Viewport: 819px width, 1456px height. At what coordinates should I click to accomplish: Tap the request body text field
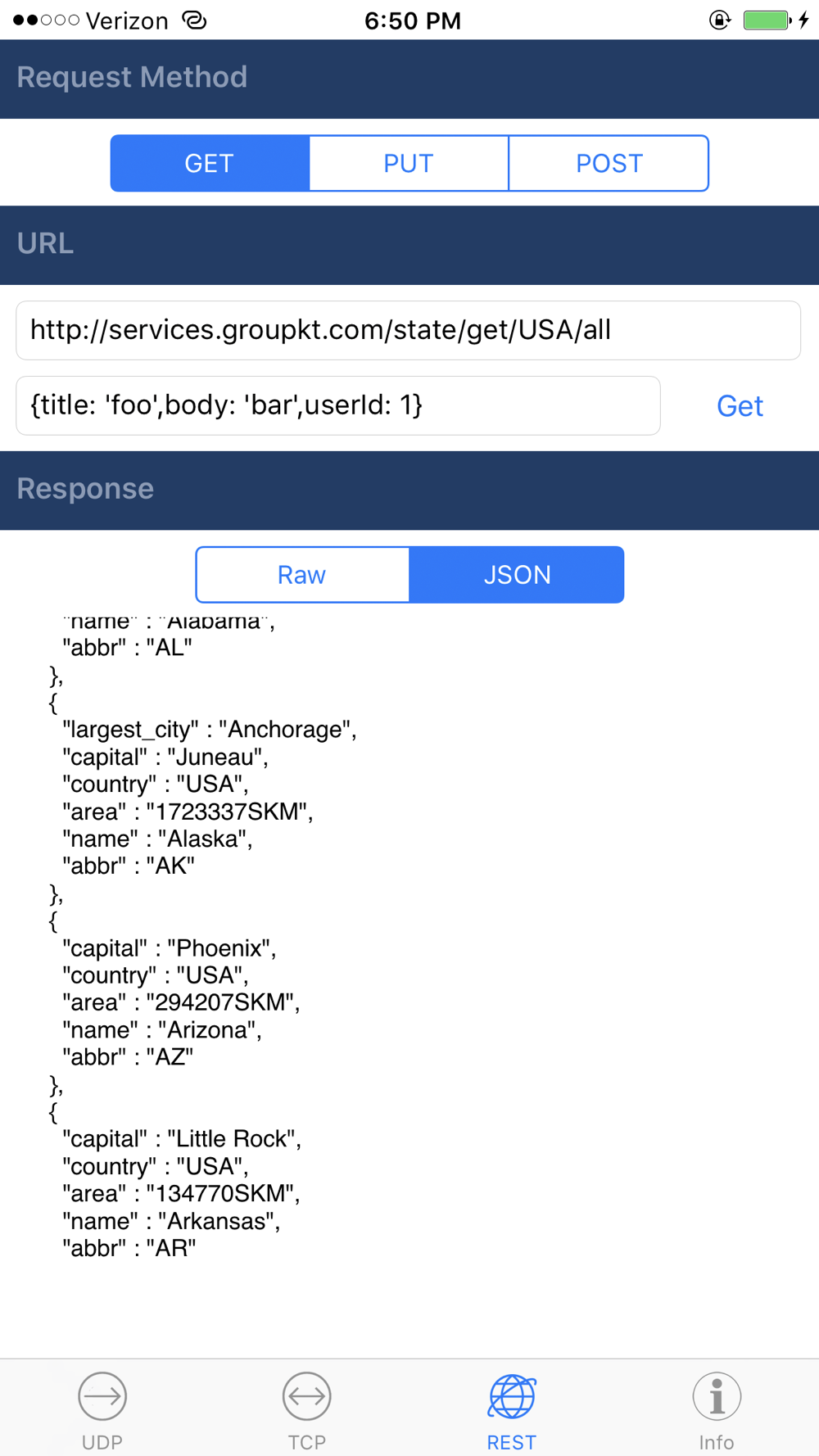(x=337, y=405)
